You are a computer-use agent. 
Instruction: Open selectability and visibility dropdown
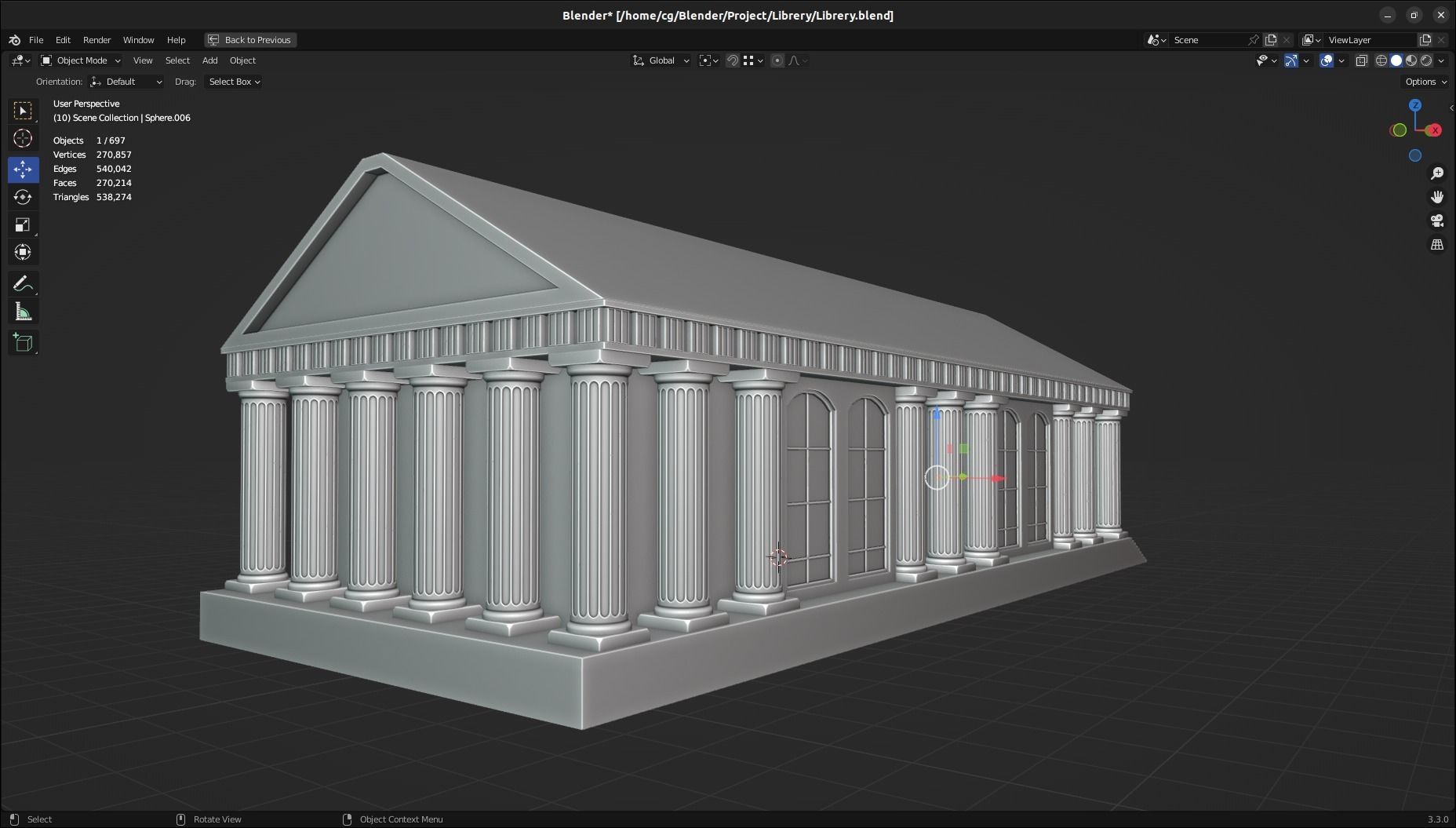click(1266, 60)
